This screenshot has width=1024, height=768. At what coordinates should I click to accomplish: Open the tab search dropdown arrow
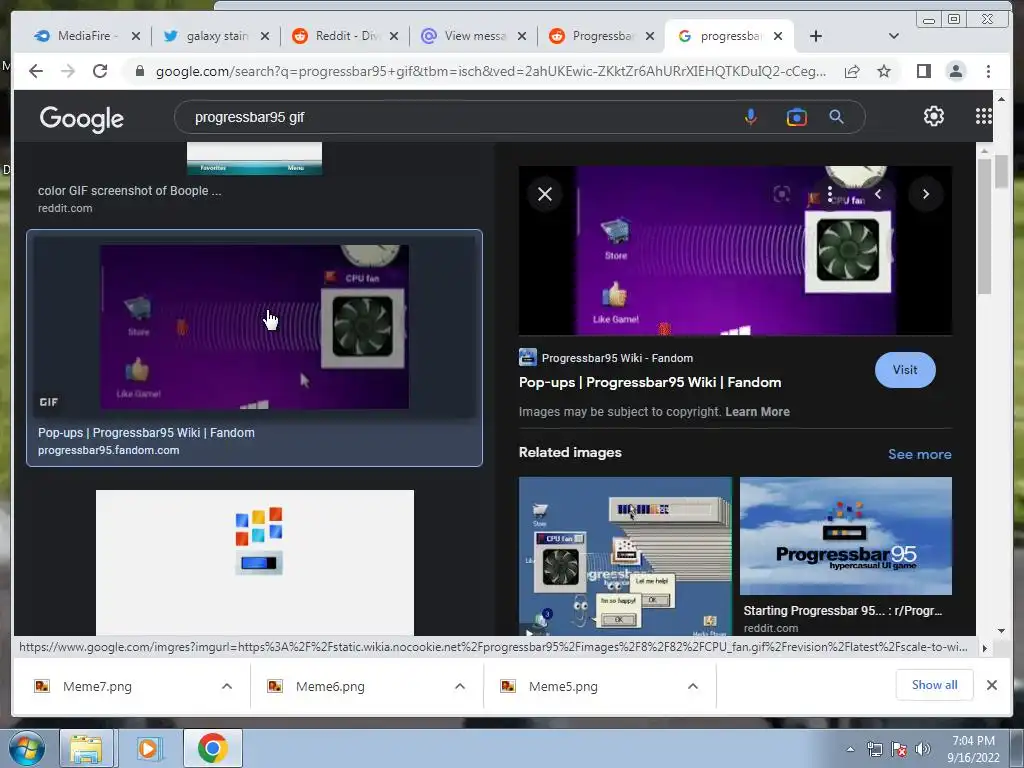click(x=893, y=36)
